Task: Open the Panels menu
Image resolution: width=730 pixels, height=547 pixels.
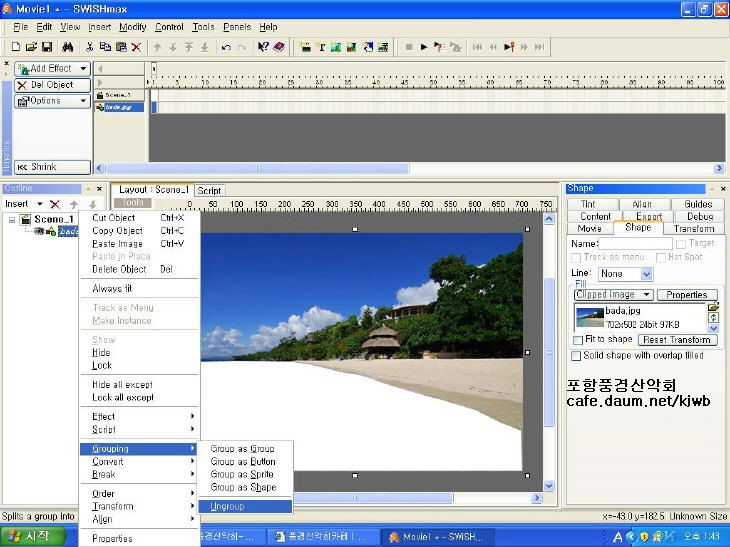Action: pos(237,27)
